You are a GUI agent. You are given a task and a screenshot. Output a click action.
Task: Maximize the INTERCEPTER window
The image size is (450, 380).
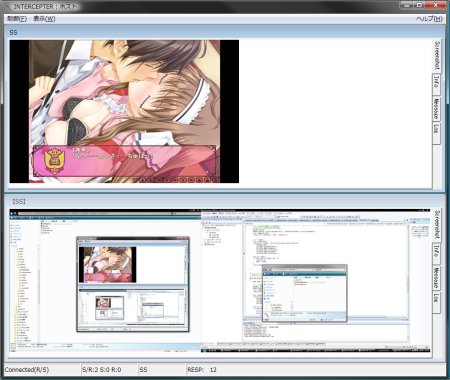pyautogui.click(x=419, y=5)
